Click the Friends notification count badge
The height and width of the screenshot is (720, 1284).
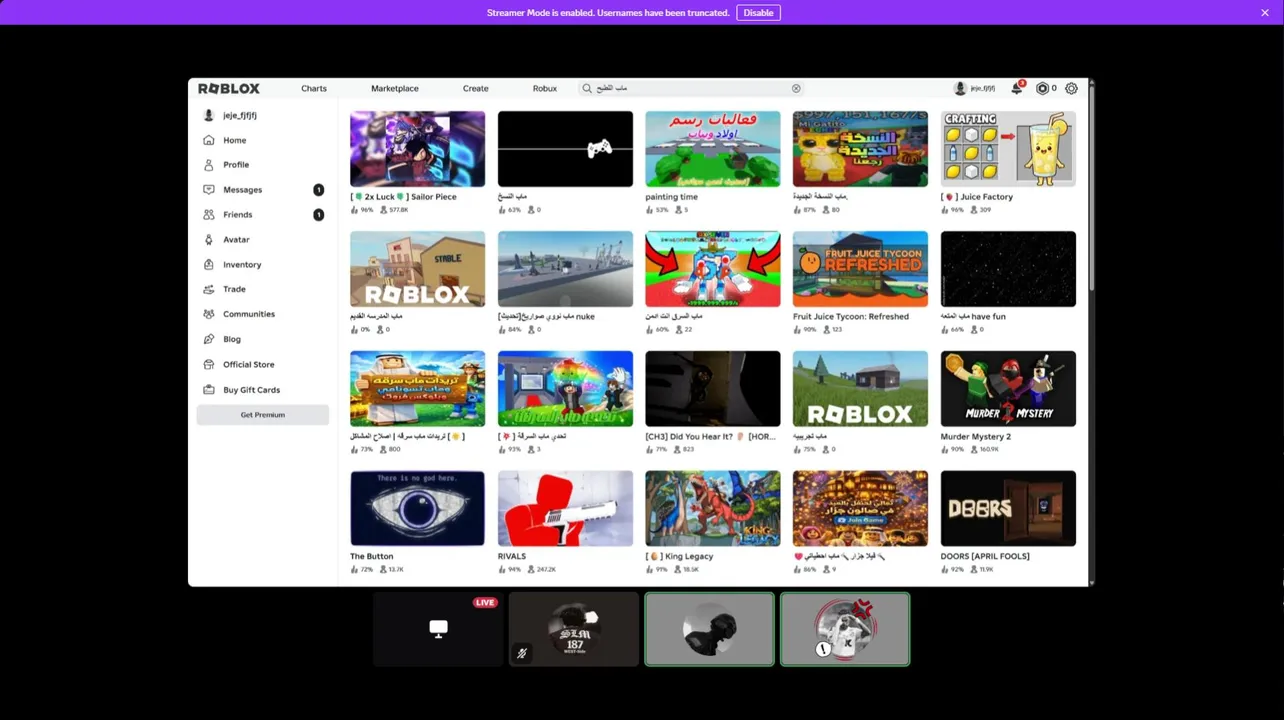pos(319,214)
